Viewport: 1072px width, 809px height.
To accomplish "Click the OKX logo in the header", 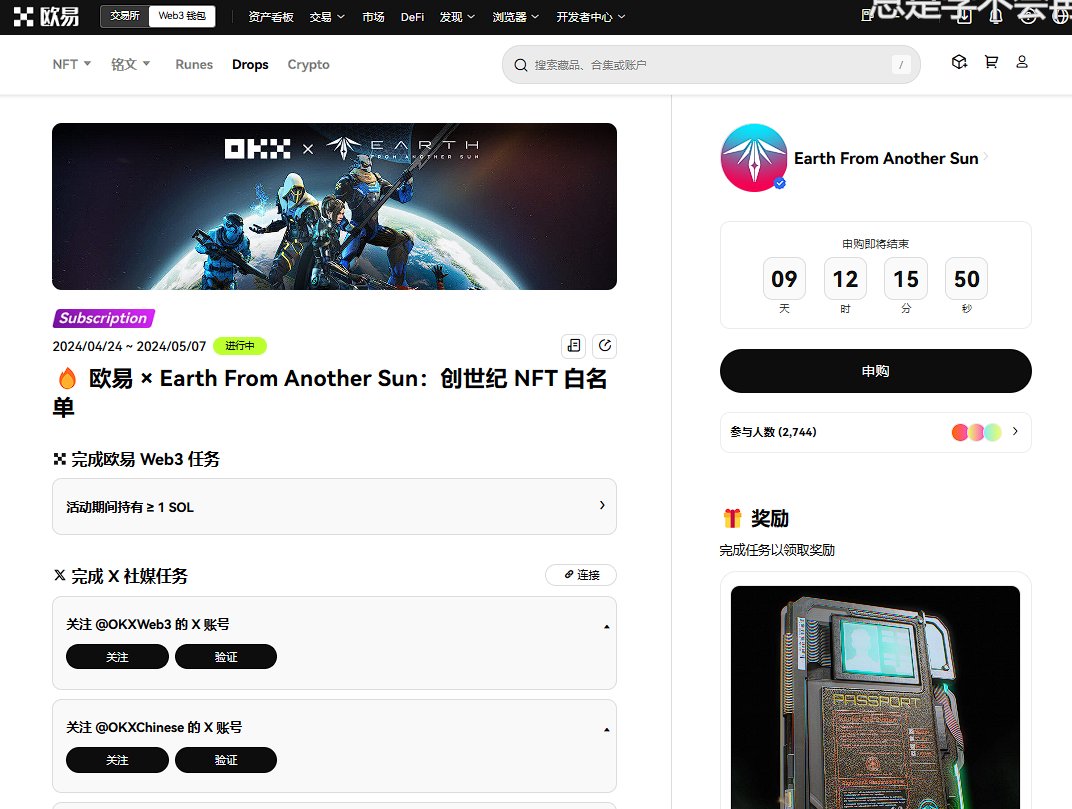I will 46,16.
